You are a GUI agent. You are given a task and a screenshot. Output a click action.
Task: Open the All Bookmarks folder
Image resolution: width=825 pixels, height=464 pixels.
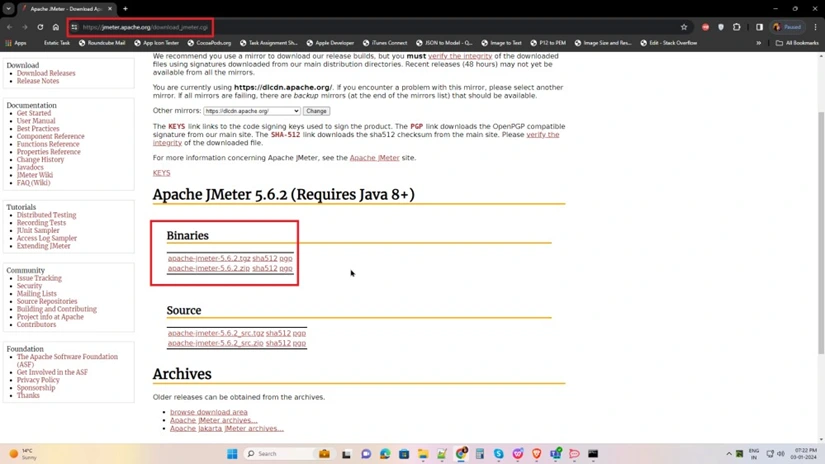coord(797,43)
